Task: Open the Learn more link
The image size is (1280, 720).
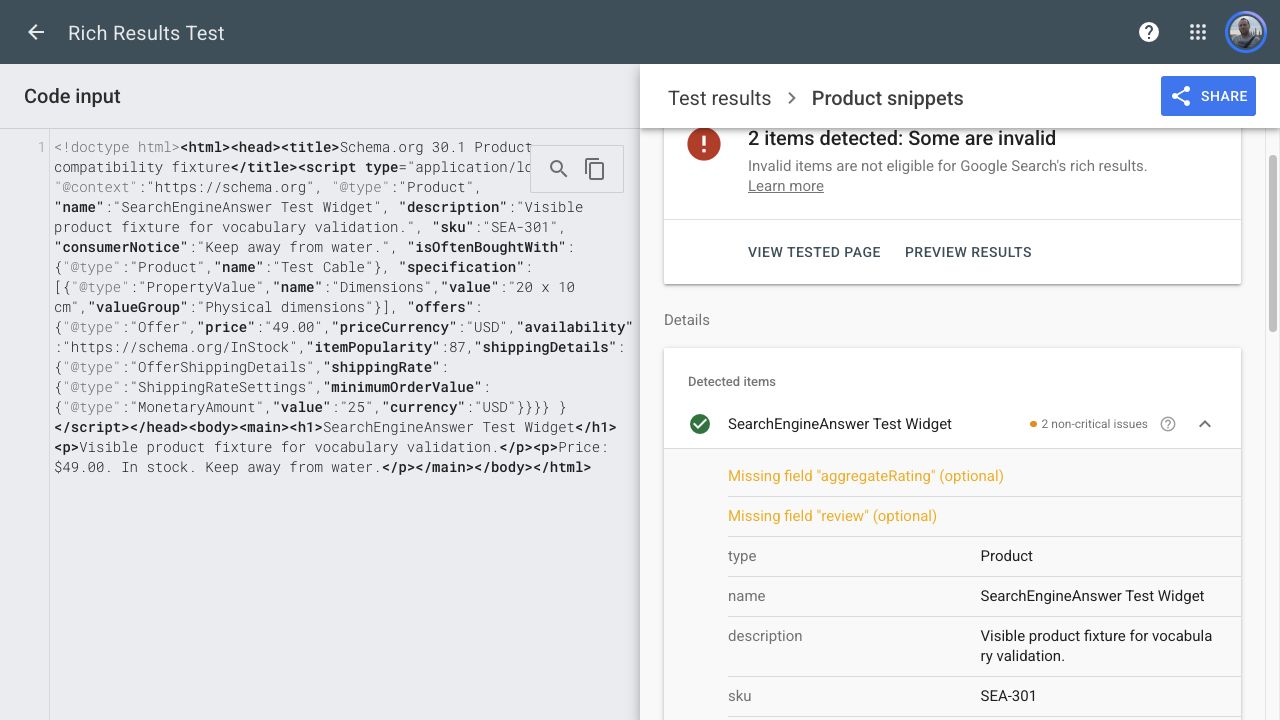Action: coord(786,186)
